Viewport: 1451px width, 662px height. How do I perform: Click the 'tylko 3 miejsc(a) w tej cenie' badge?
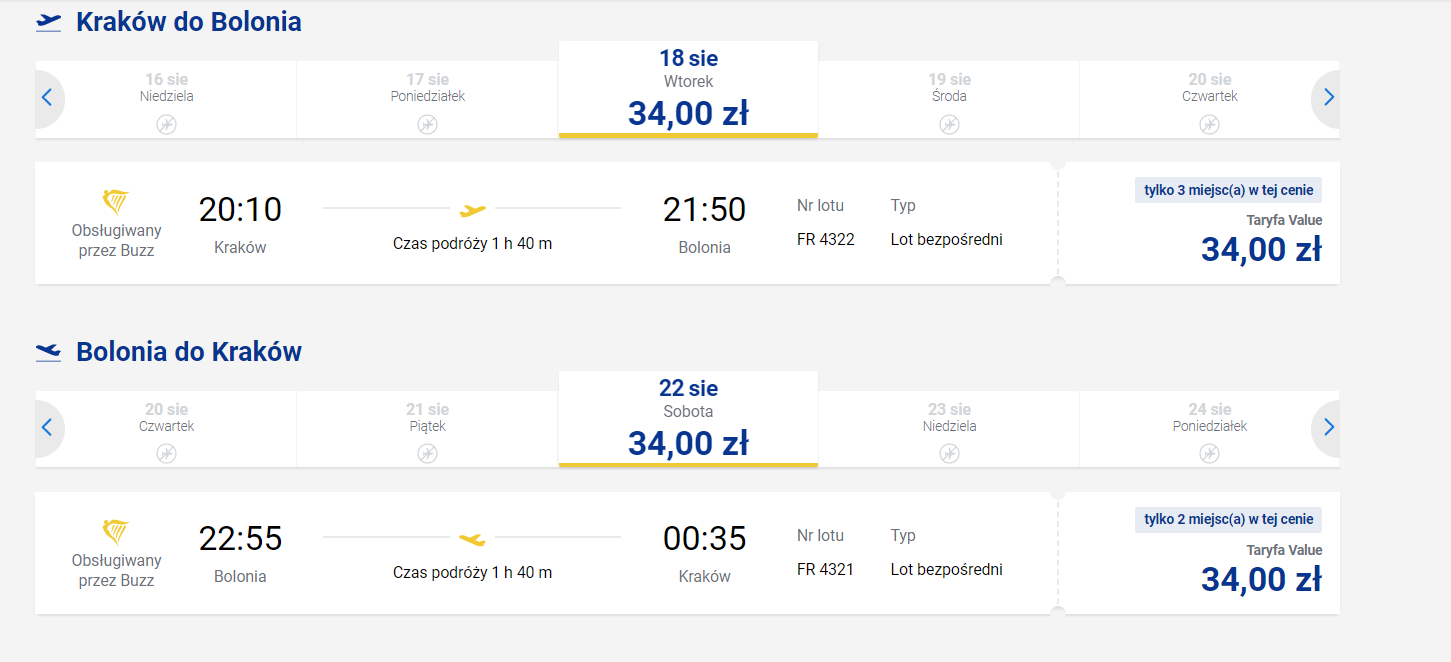click(1228, 190)
